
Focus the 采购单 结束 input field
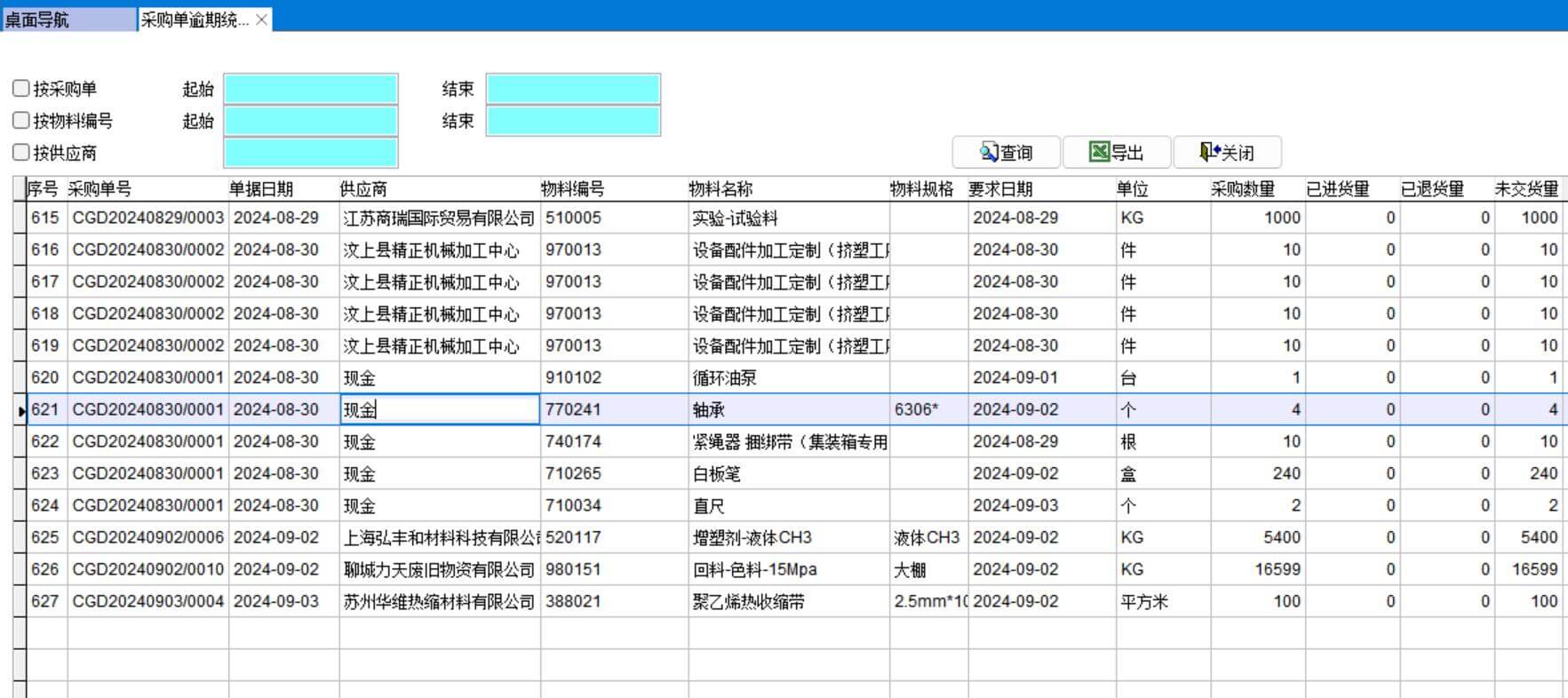tap(573, 89)
